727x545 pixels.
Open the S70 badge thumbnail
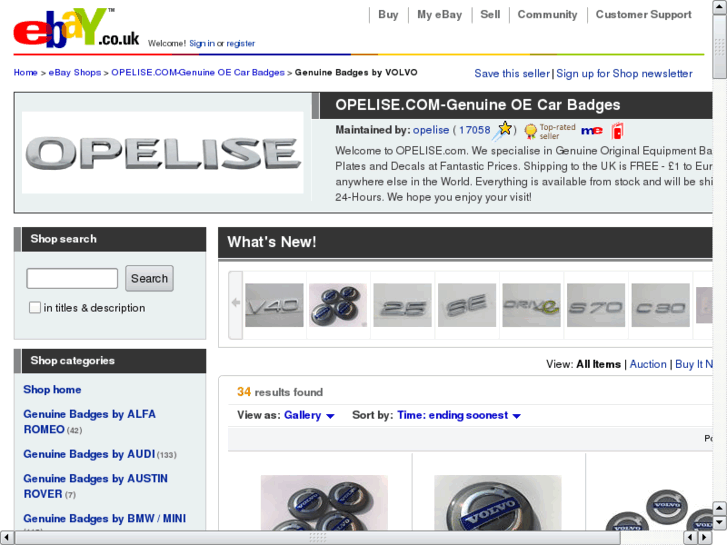click(x=596, y=305)
